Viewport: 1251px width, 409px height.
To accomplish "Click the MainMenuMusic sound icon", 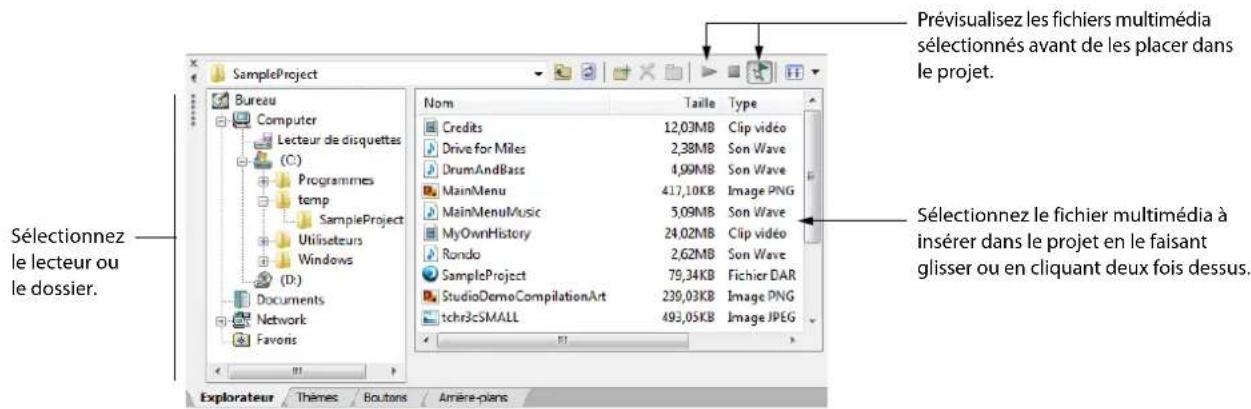I will click(x=432, y=211).
